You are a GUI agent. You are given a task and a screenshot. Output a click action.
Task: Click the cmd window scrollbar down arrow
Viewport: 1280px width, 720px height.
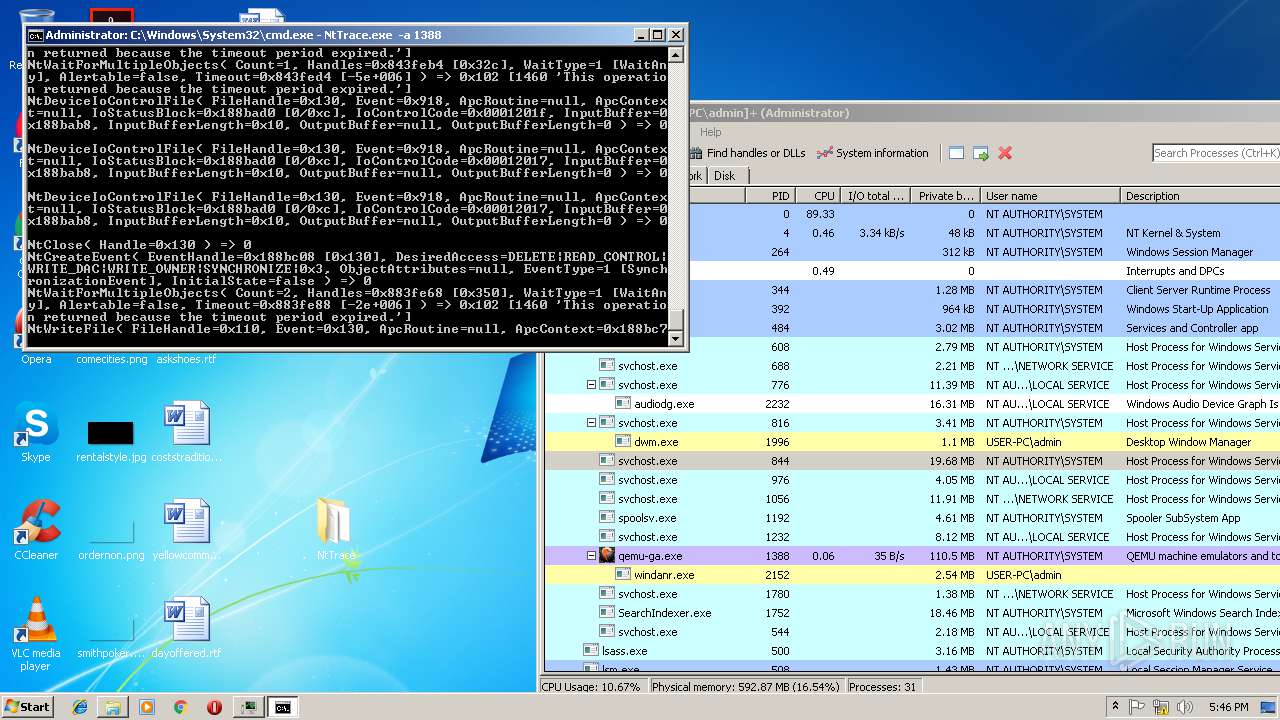676,339
